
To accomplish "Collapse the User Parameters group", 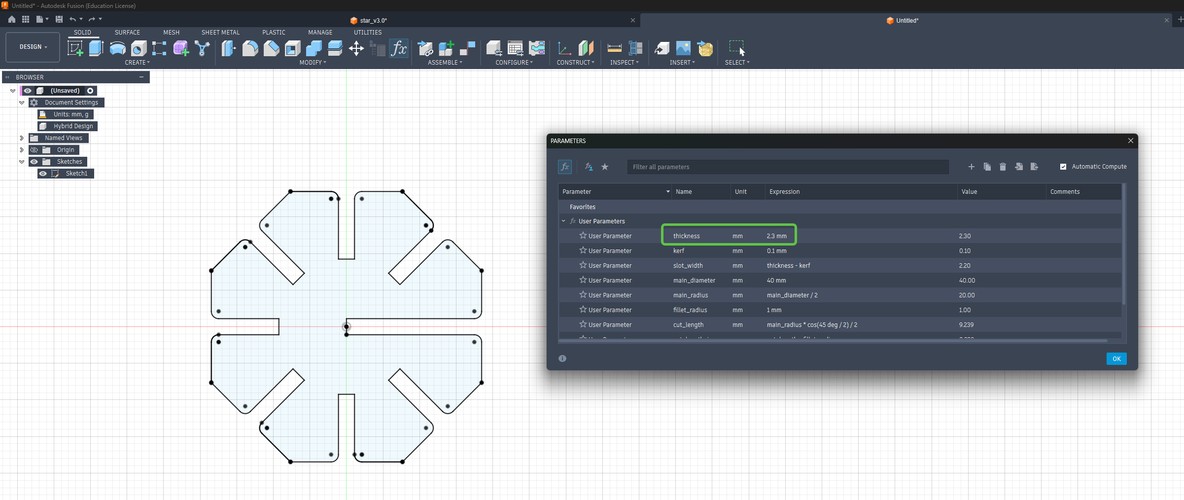I will click(x=563, y=221).
